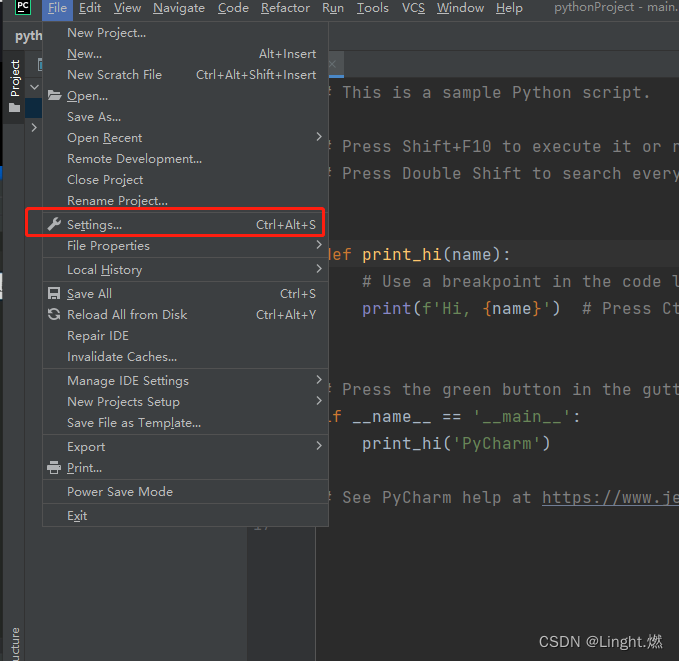This screenshot has width=679, height=661.
Task: Expand the collapsed project tree node
Action: click(34, 127)
